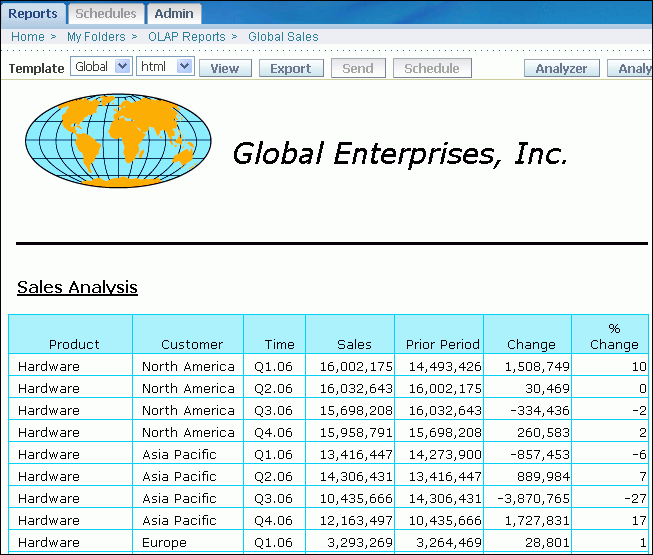Go to Home breadcrumb link
Image resolution: width=653 pixels, height=555 pixels.
coord(28,37)
